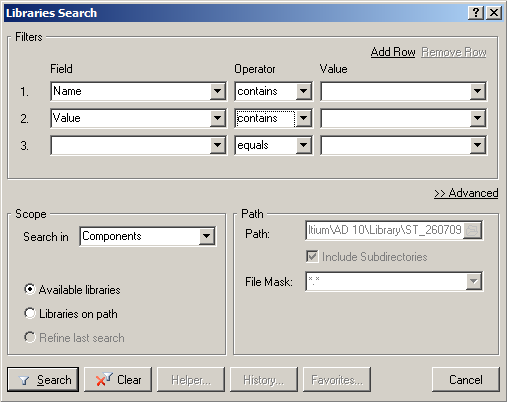This screenshot has height=402, width=507.
Task: Expand the File Mask dropdown arrow
Action: 473,281
